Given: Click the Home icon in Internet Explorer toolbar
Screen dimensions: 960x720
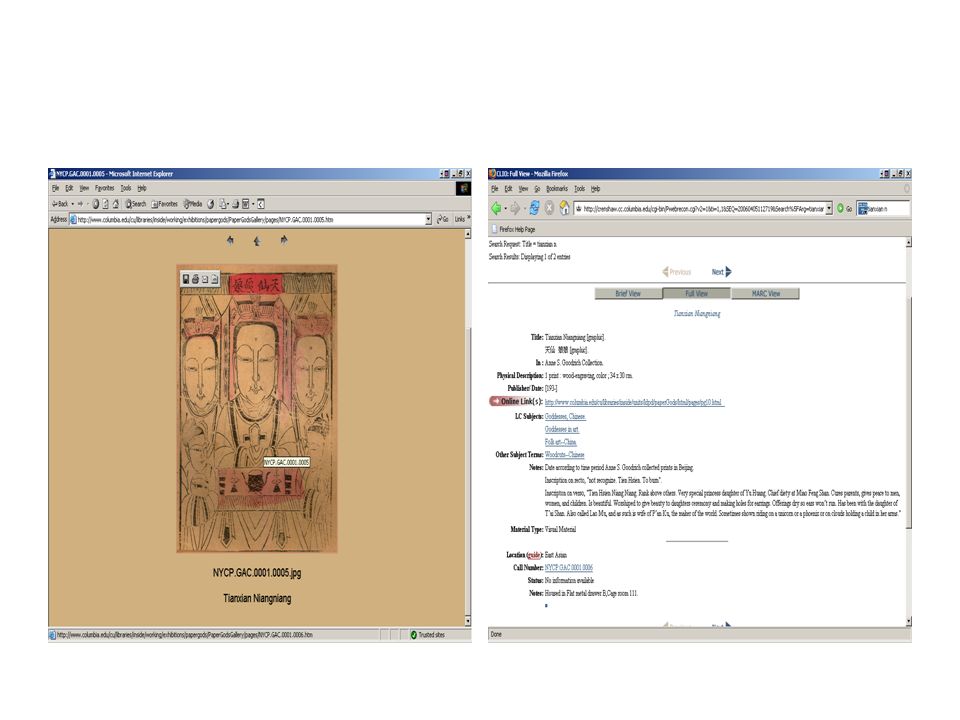Looking at the screenshot, I should pos(116,204).
